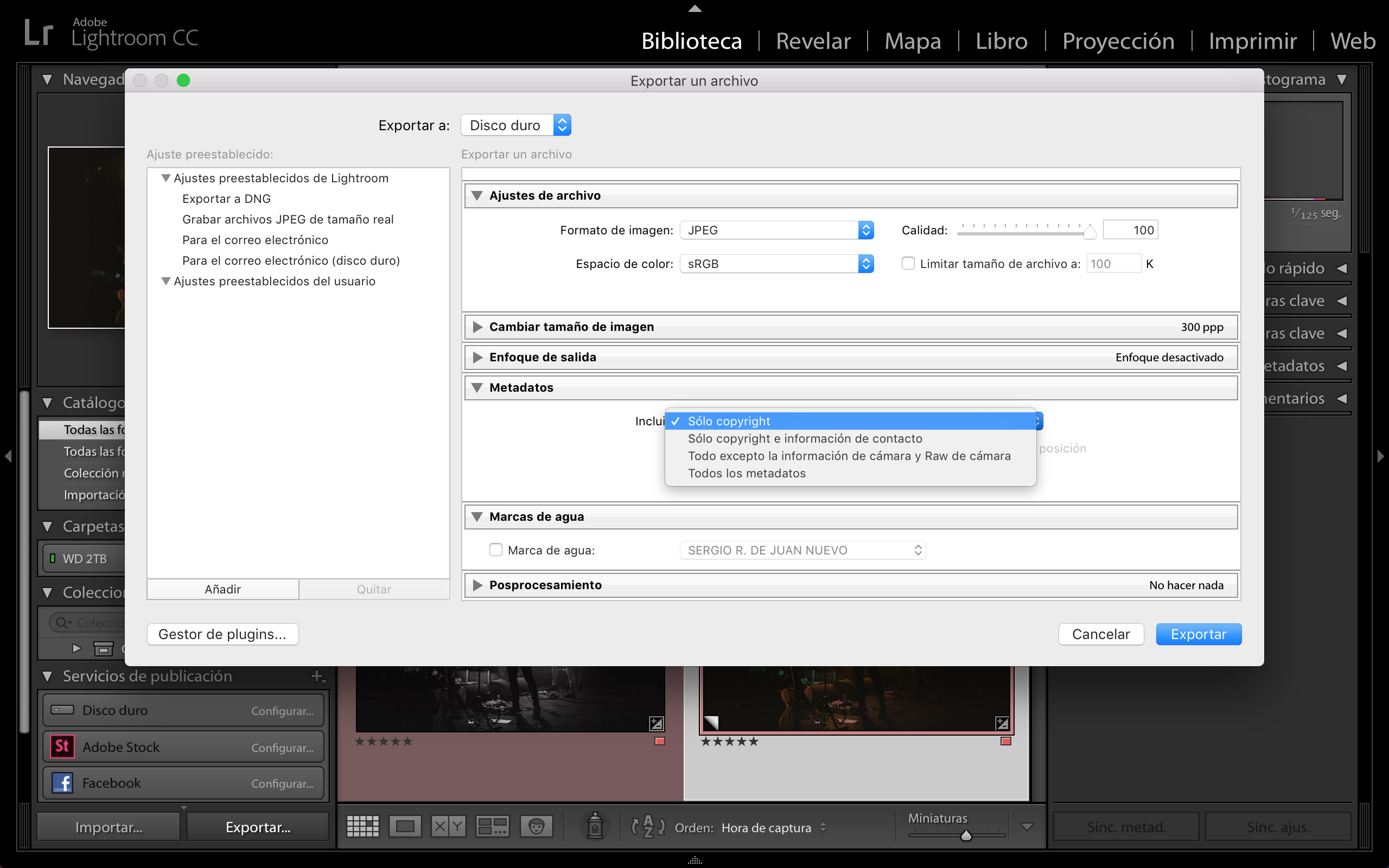Click Gestor de plugins button
This screenshot has height=868, width=1389.
tap(222, 634)
